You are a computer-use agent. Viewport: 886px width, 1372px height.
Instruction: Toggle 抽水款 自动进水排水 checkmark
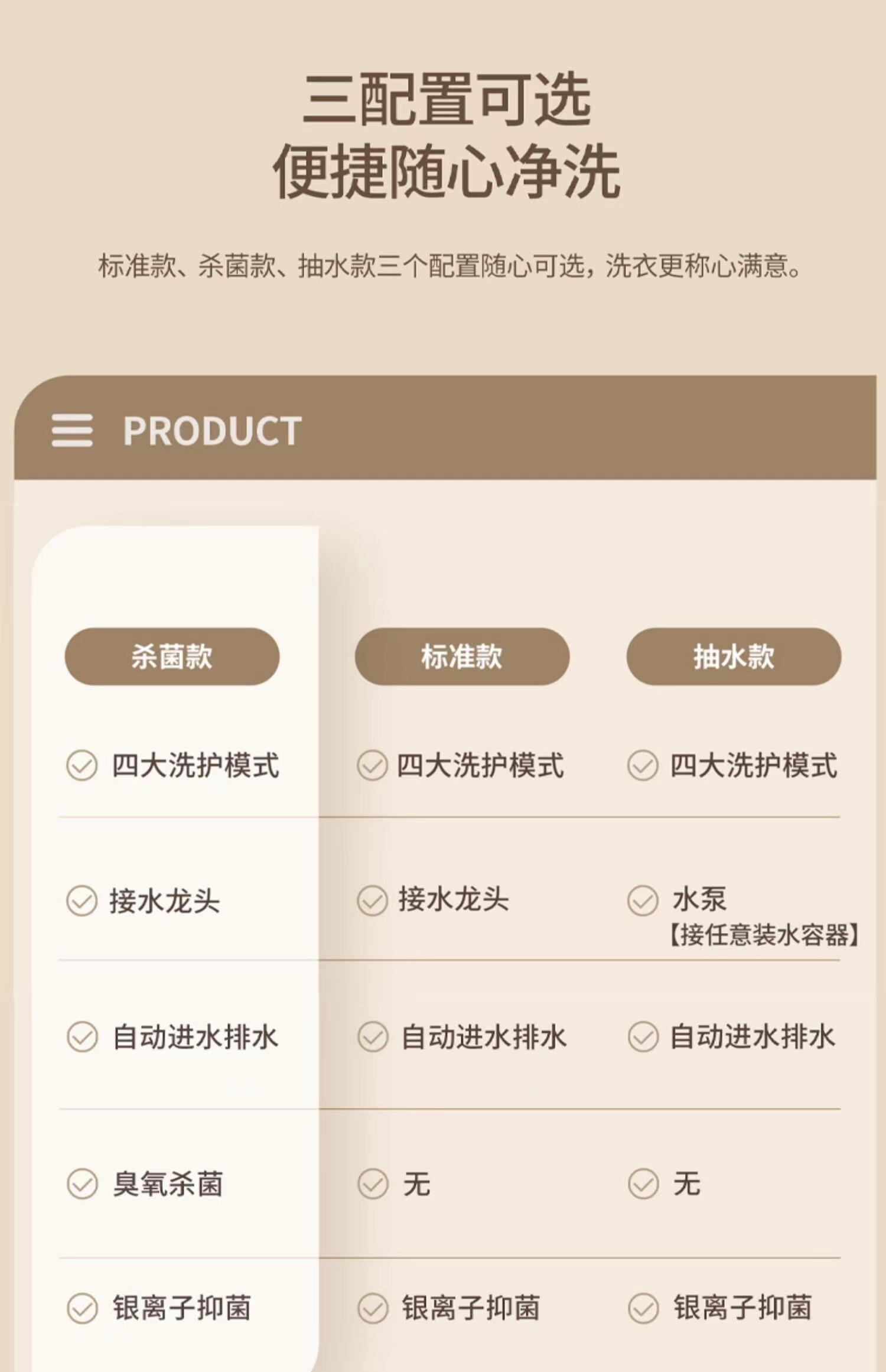(x=643, y=1037)
